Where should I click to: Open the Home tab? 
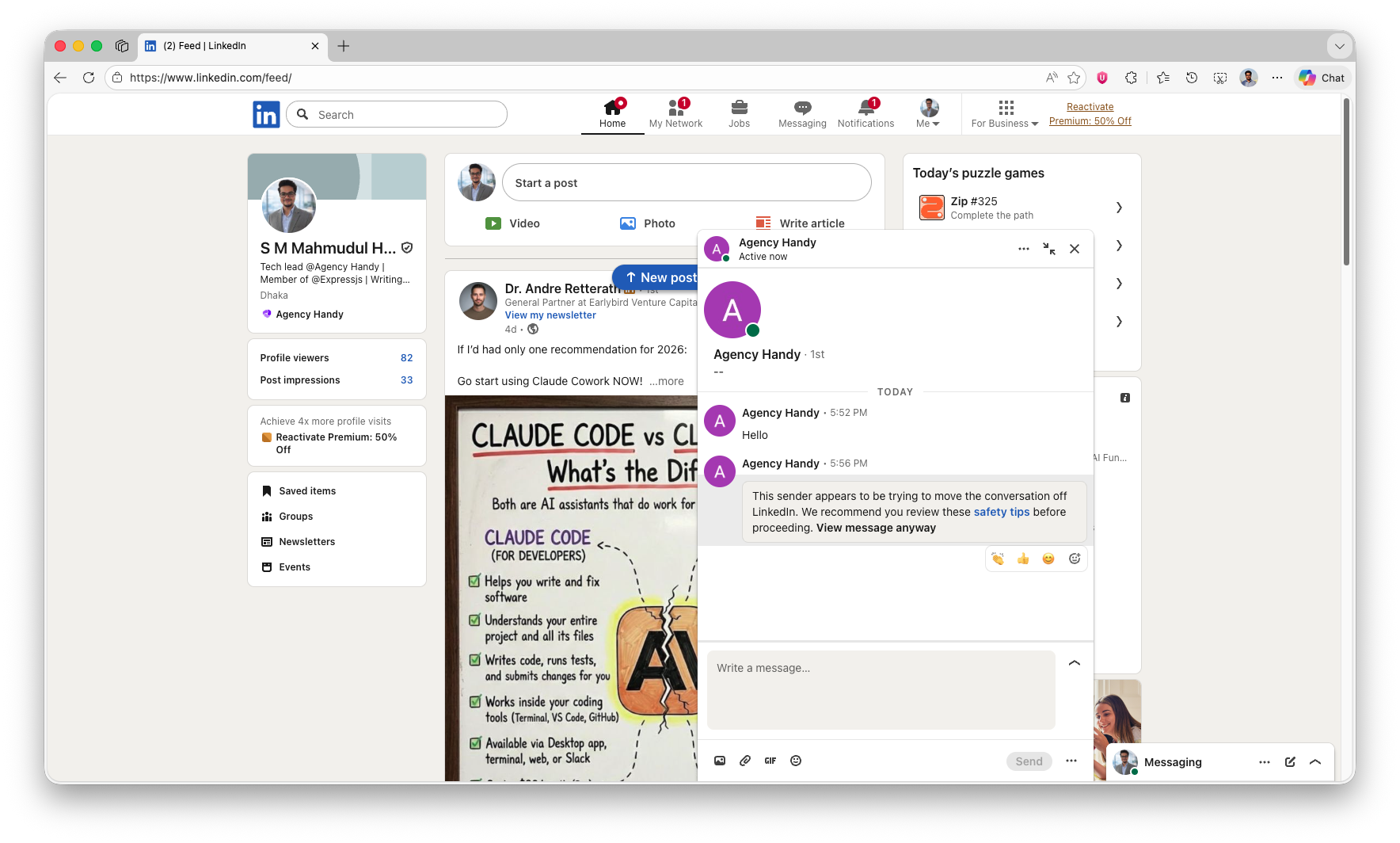click(612, 113)
